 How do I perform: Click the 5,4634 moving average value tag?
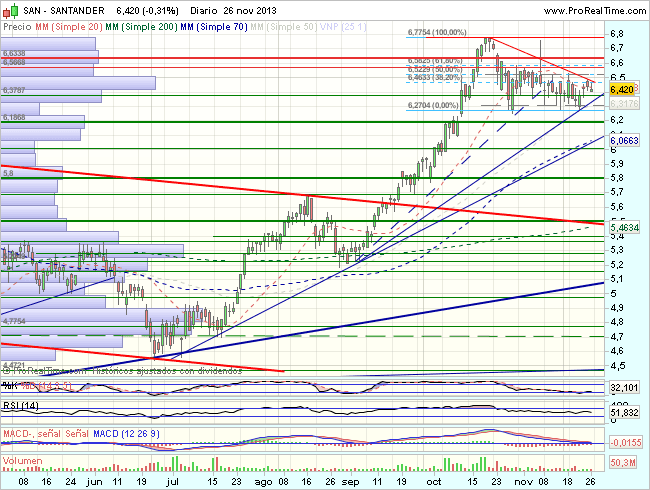624,227
